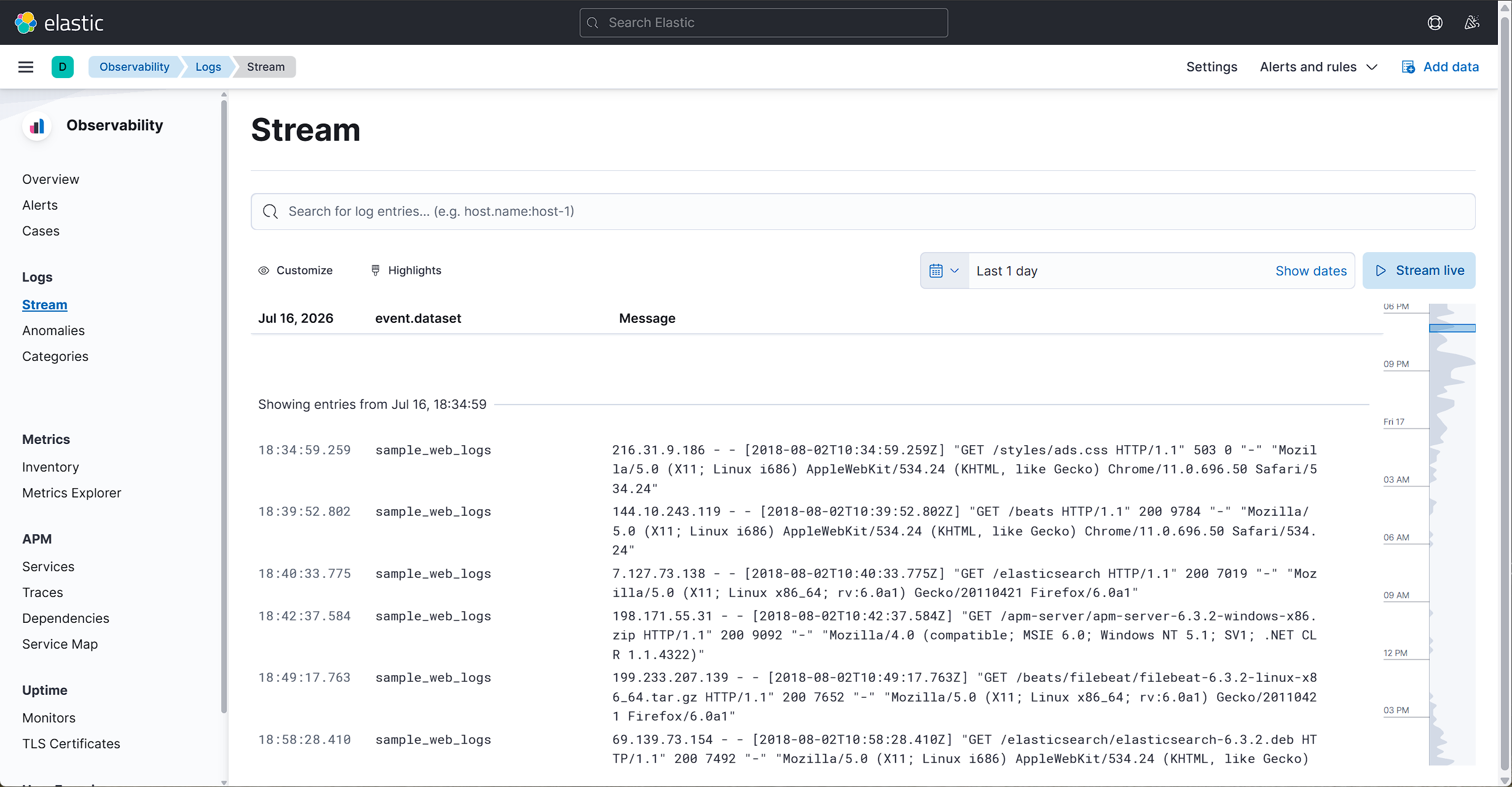Screen dimensions: 1512x787
Task: Focus the log entries search box
Action: pos(863,212)
